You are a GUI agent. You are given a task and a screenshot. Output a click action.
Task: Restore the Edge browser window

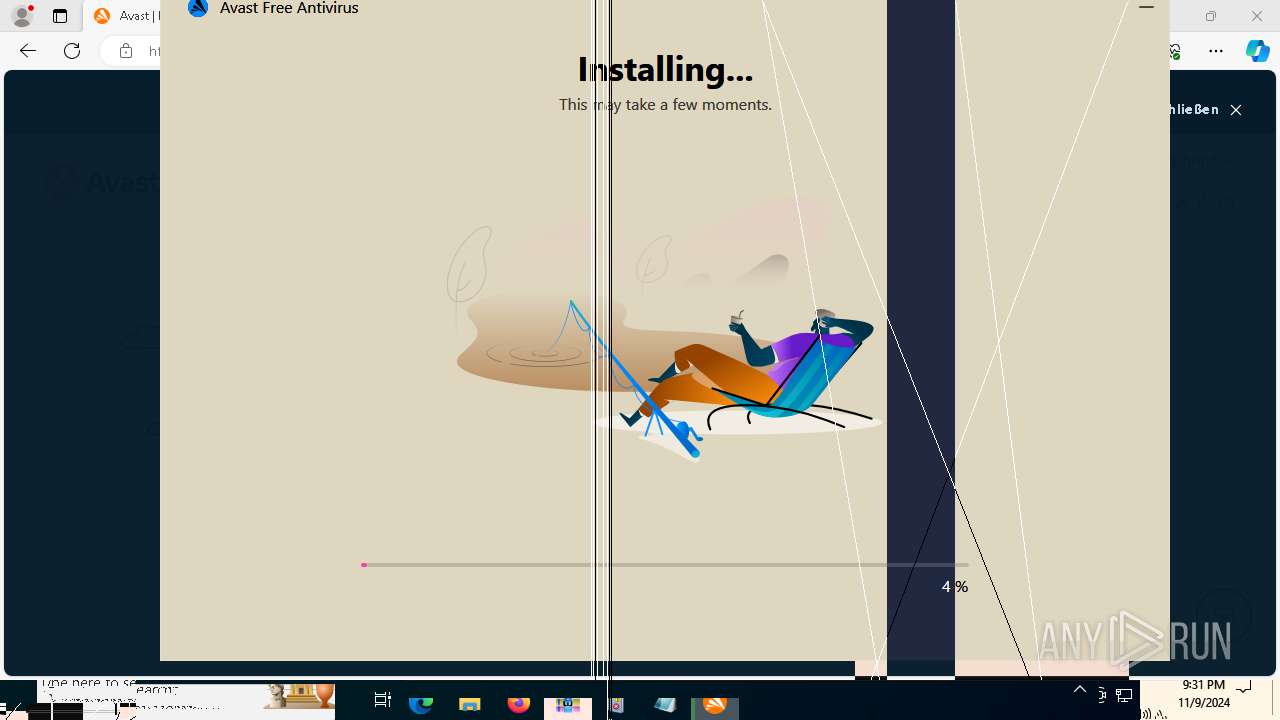(x=1211, y=16)
